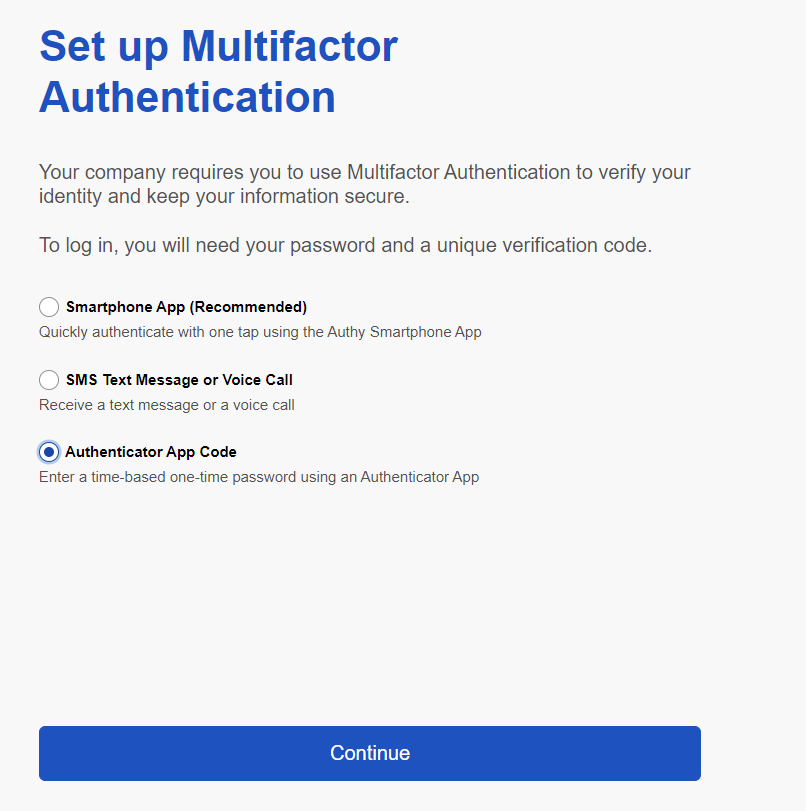
Task: Click "Authenticator App" ending the last description
Action: (420, 477)
